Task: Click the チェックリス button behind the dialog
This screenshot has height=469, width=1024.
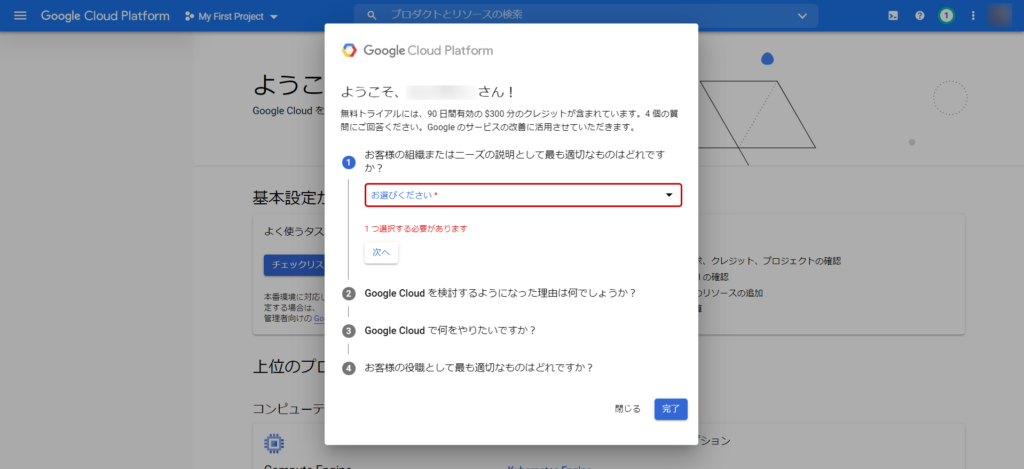Action: click(x=295, y=265)
